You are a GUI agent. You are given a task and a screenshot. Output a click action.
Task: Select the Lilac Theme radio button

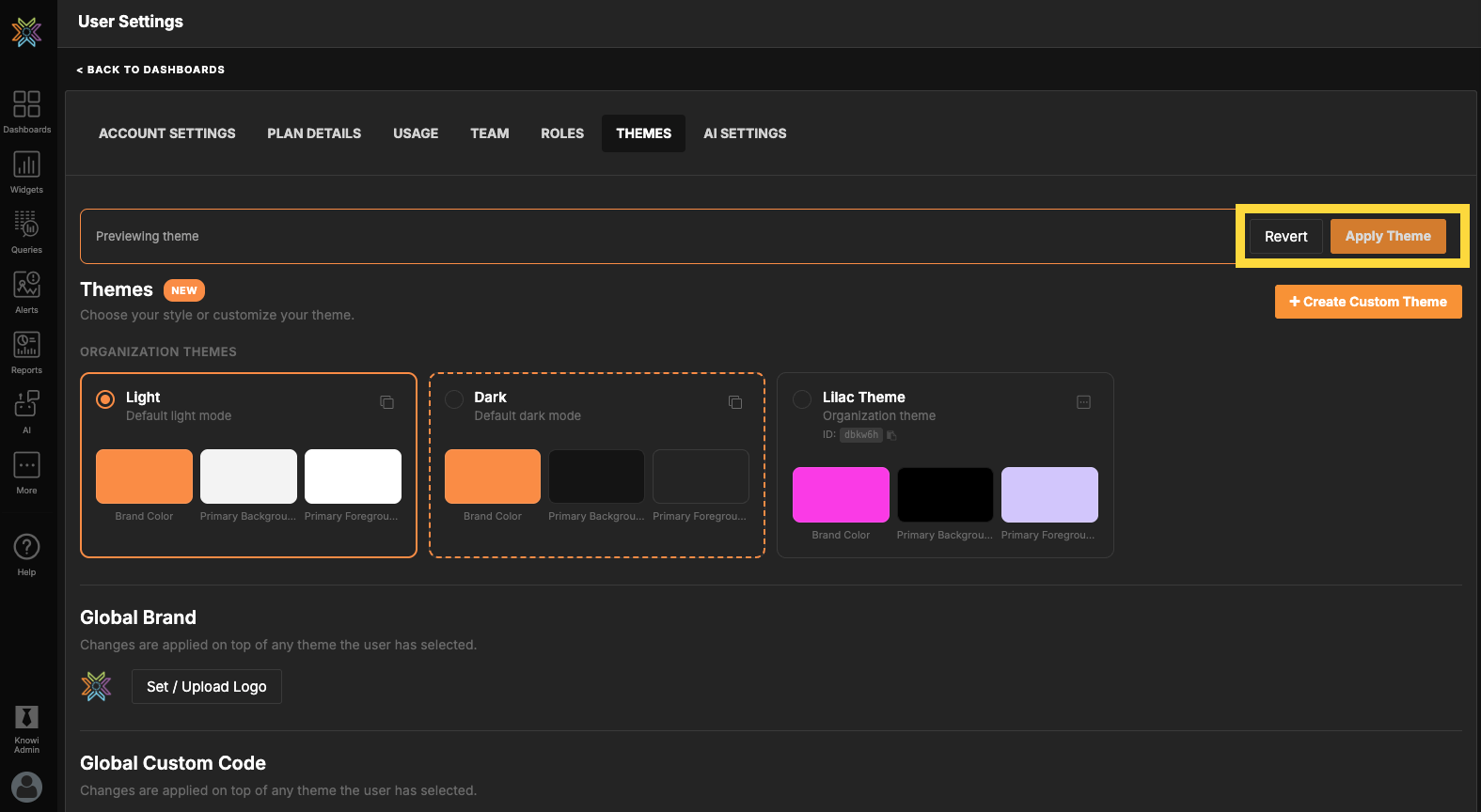[802, 399]
